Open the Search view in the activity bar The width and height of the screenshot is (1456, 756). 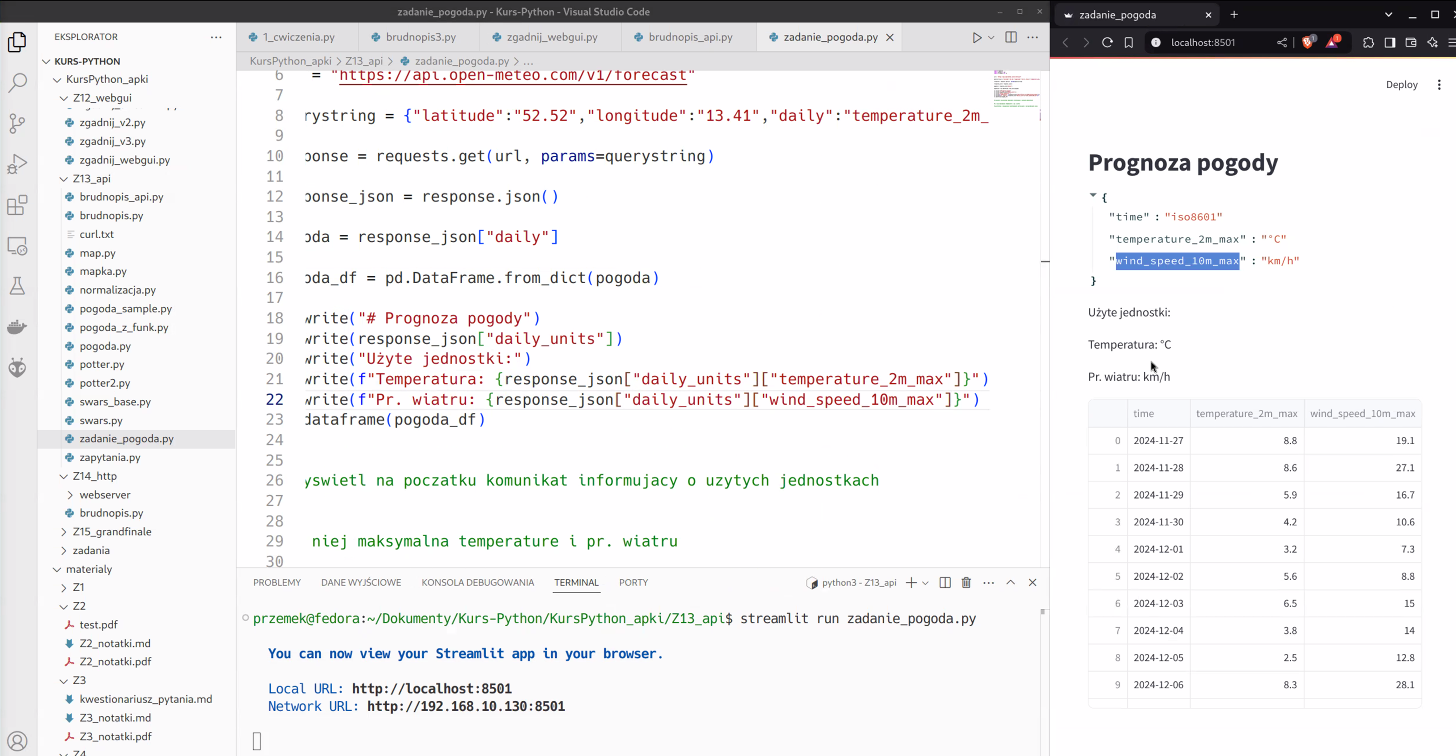click(x=17, y=83)
